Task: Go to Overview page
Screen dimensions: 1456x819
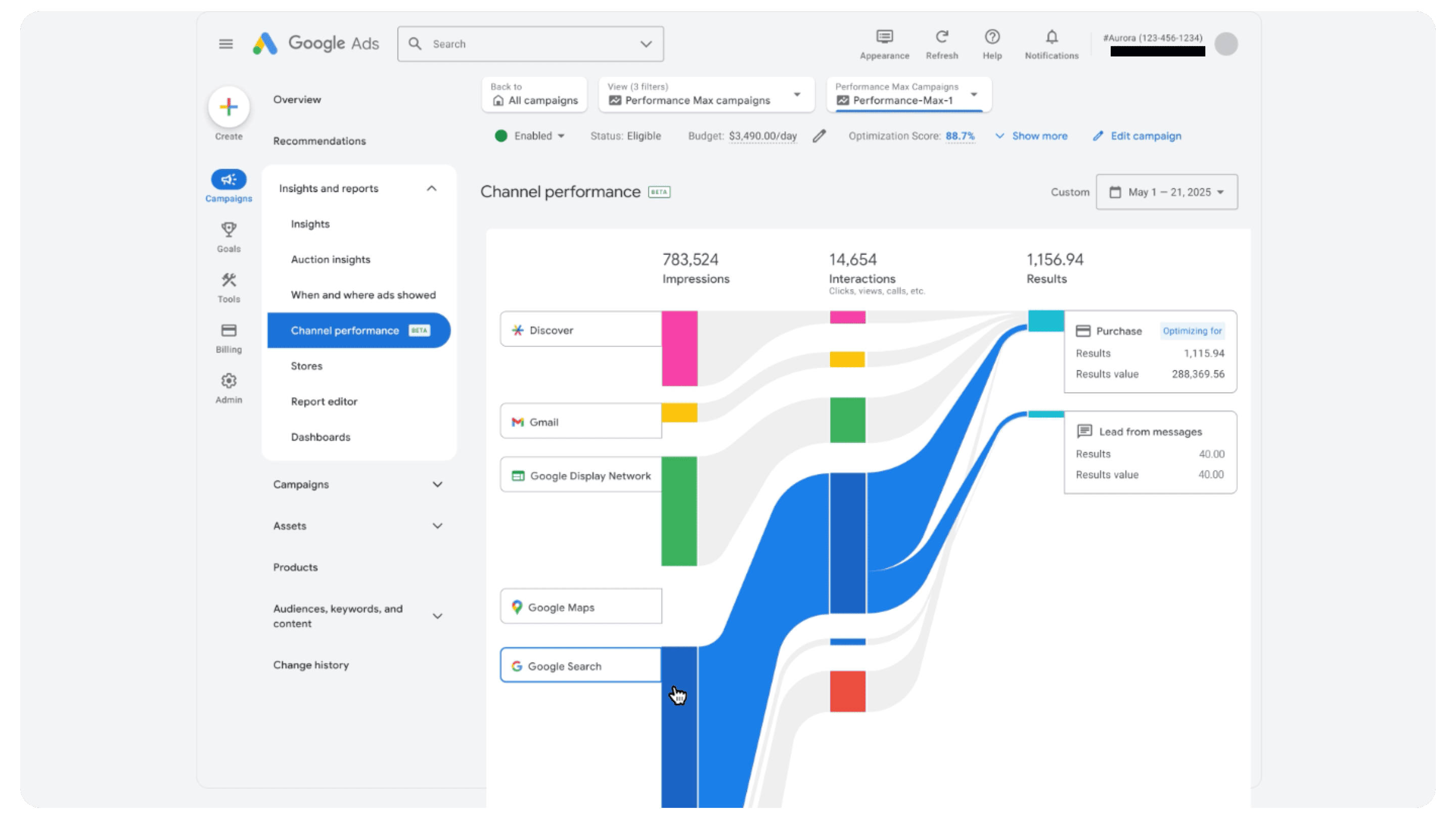Action: tap(297, 100)
